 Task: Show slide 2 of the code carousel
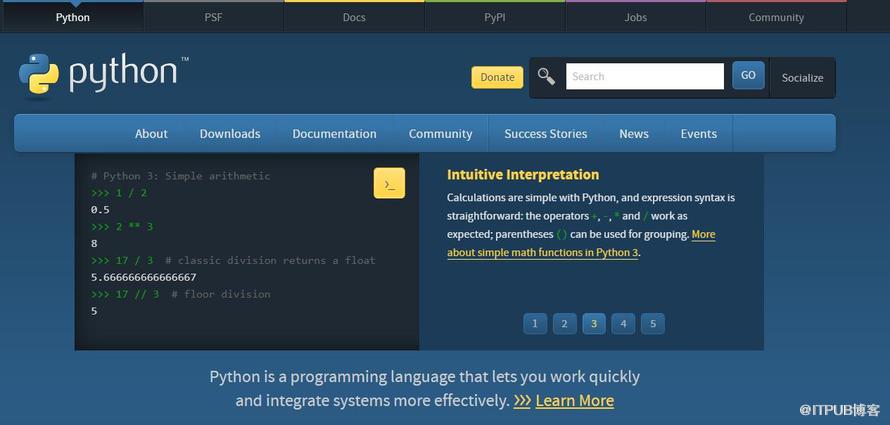tap(564, 323)
